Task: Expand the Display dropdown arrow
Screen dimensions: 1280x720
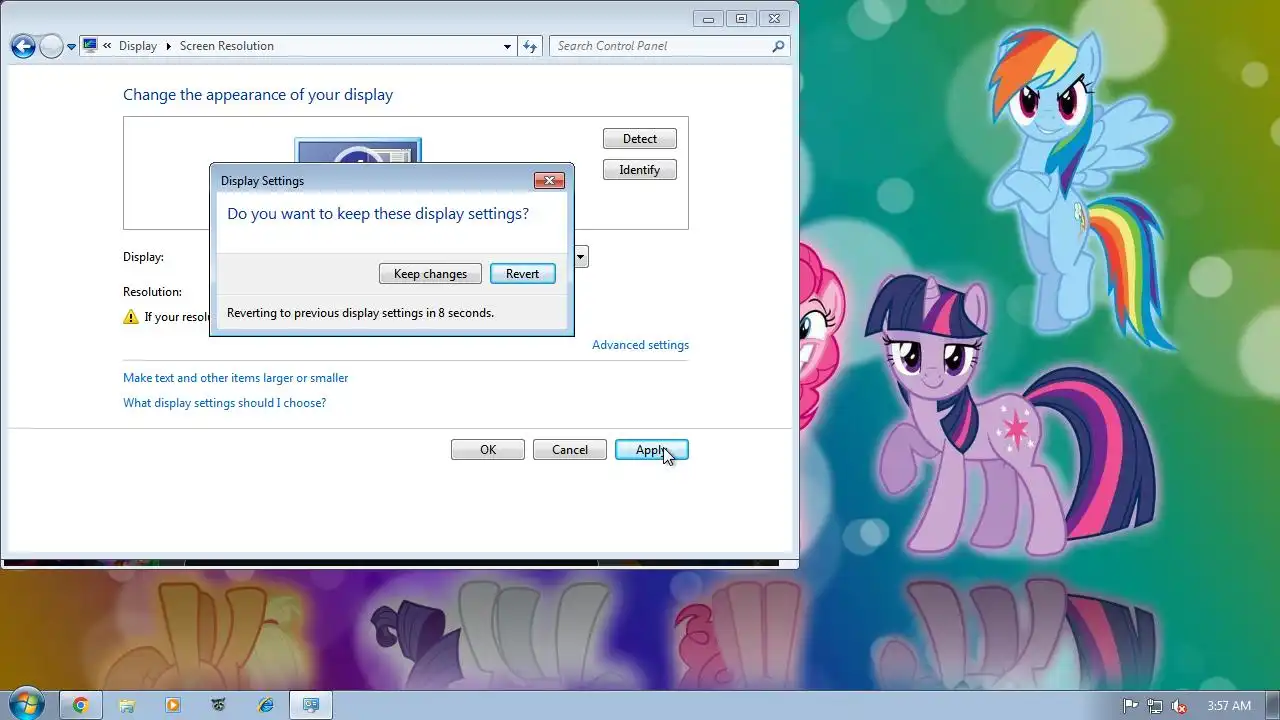Action: 581,257
